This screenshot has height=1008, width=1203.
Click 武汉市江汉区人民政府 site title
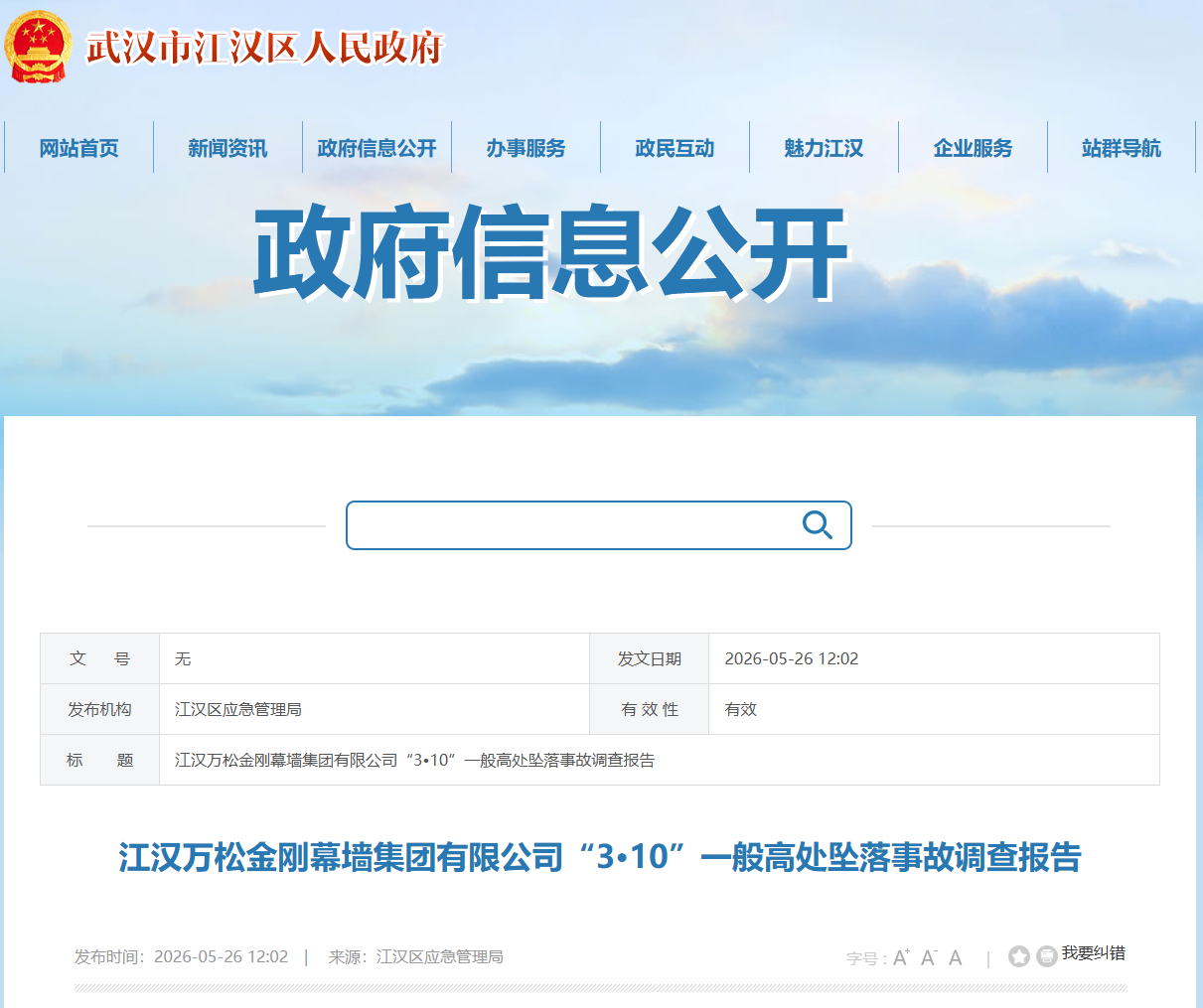[x=265, y=48]
